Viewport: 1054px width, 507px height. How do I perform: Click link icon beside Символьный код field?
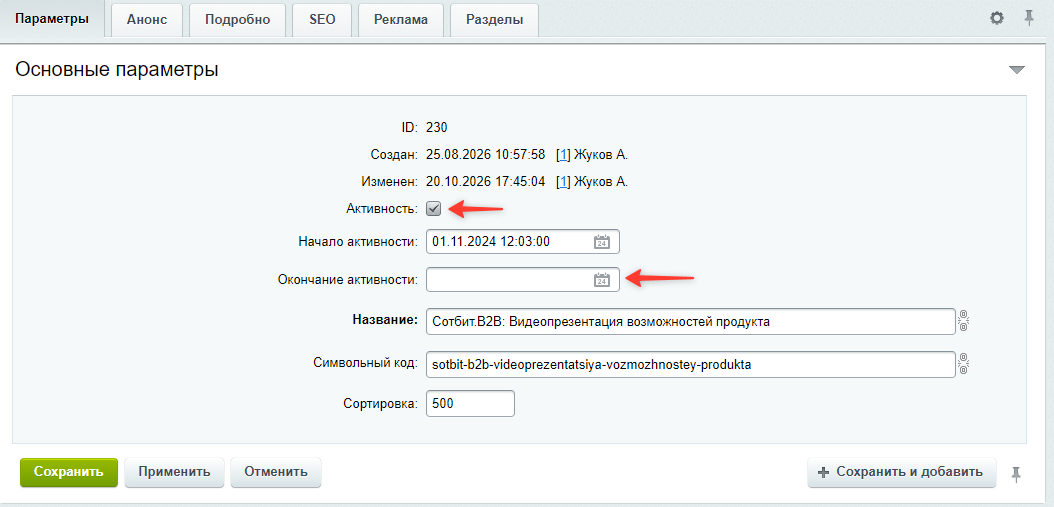click(963, 364)
